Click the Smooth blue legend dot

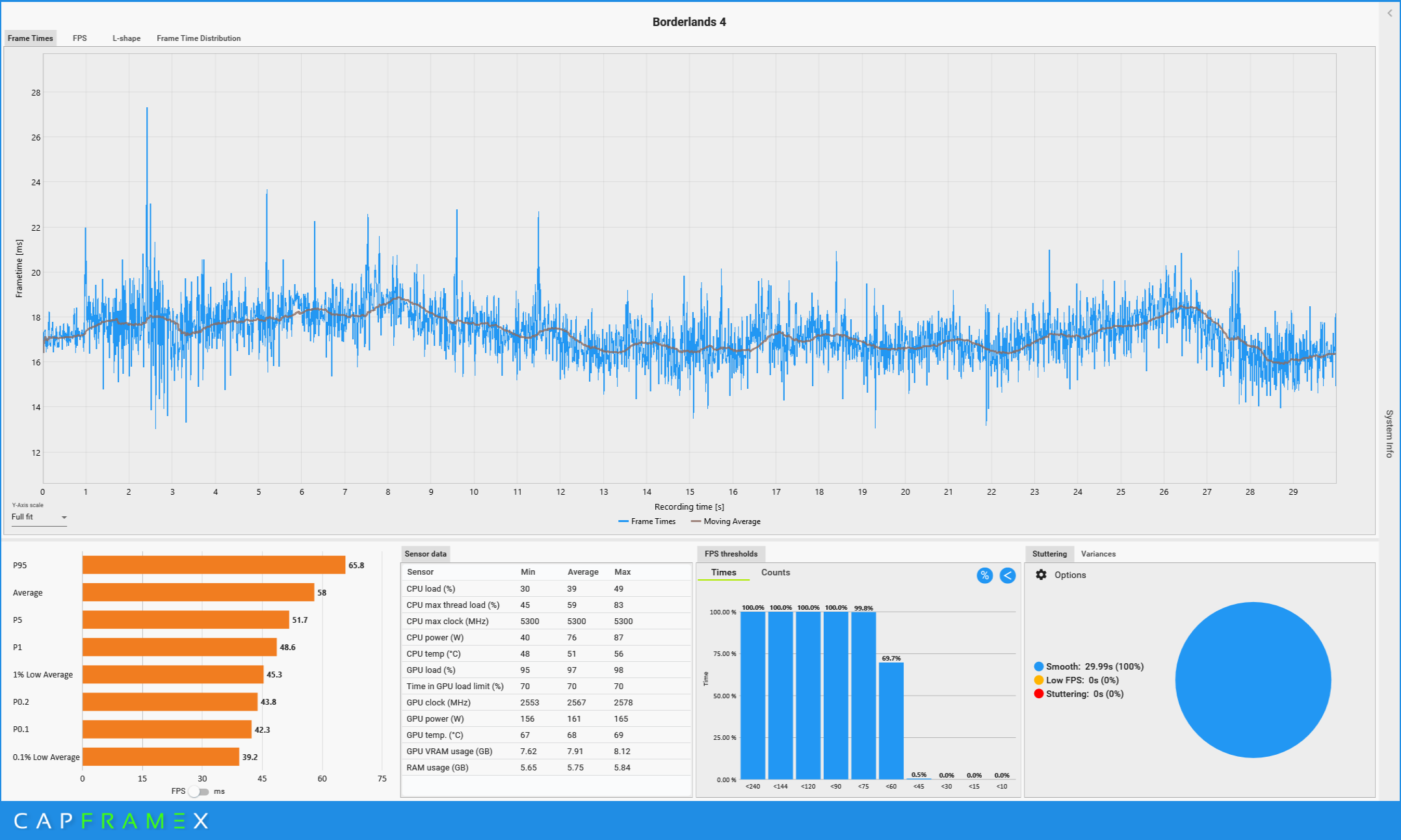click(x=1038, y=666)
